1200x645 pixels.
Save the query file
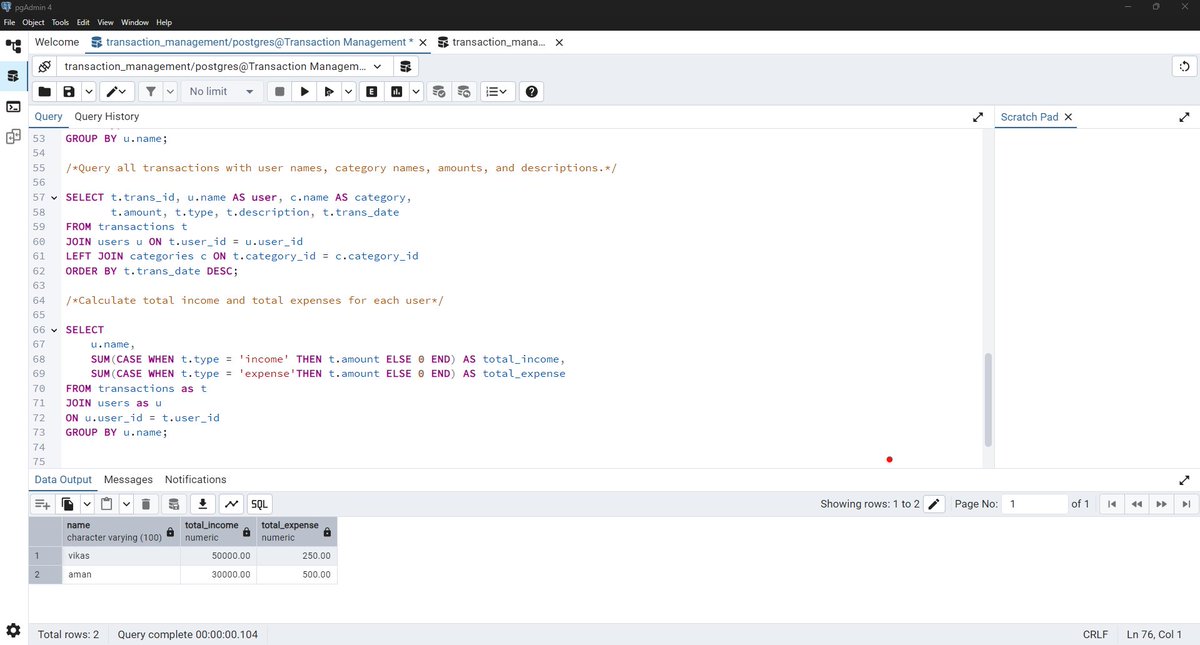coord(69,91)
